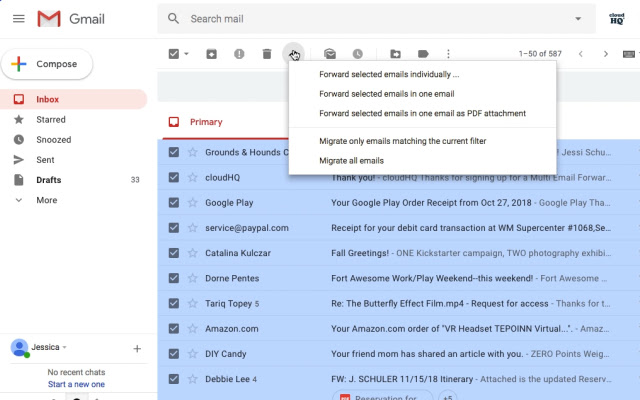
Task: Click the Delete trash icon
Action: click(266, 54)
